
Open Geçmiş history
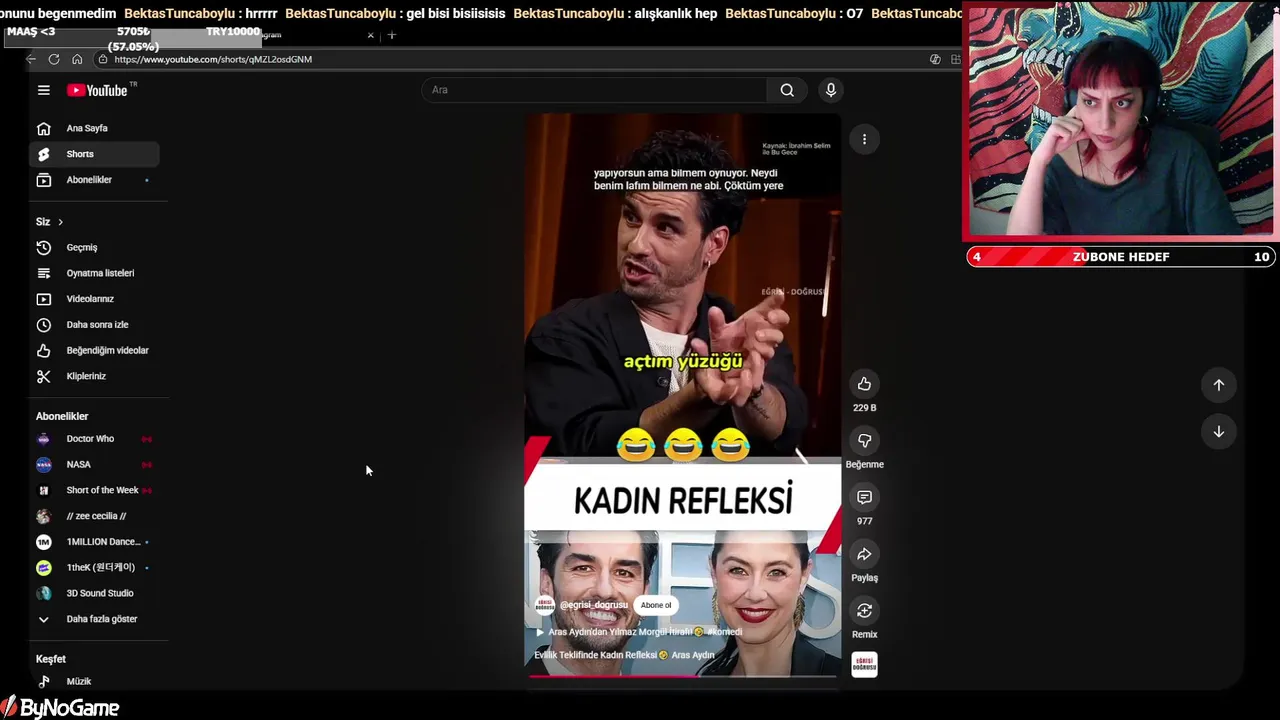[x=94, y=247]
